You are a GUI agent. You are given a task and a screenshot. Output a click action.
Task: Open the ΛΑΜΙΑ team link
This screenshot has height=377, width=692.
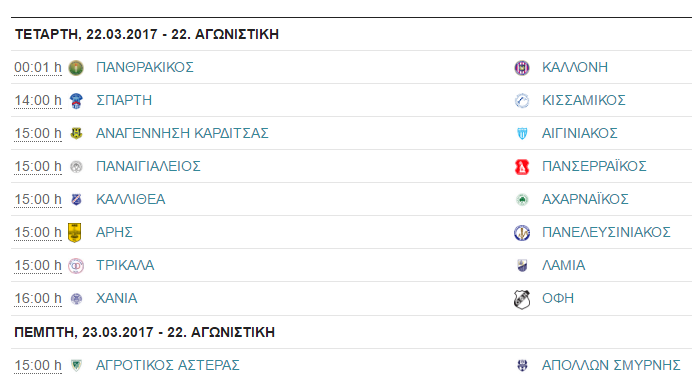[564, 265]
